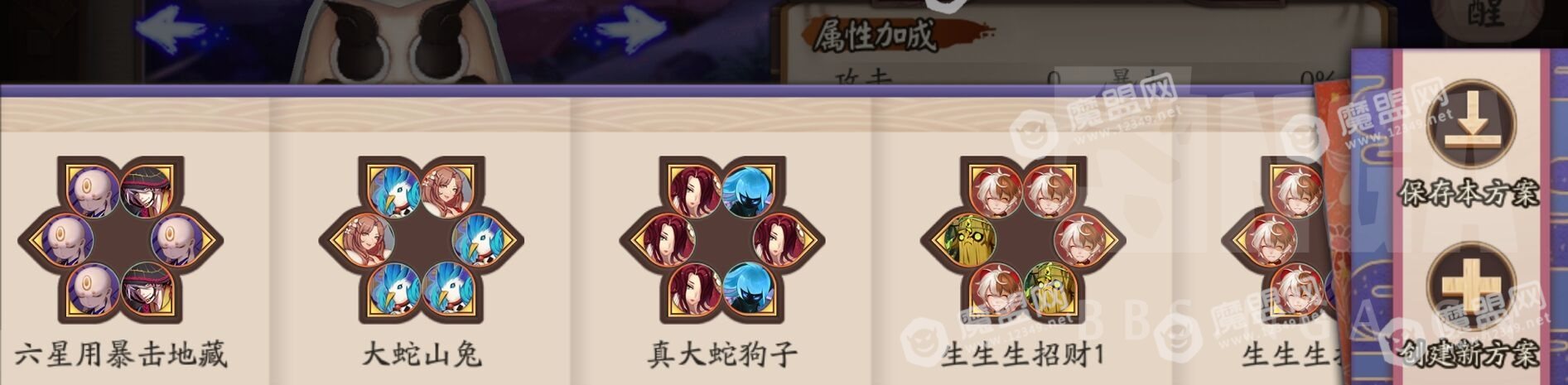Click top-left blue bird soul in 大蛇山兔
Viewport: 1568px width, 385px height.
[x=393, y=191]
